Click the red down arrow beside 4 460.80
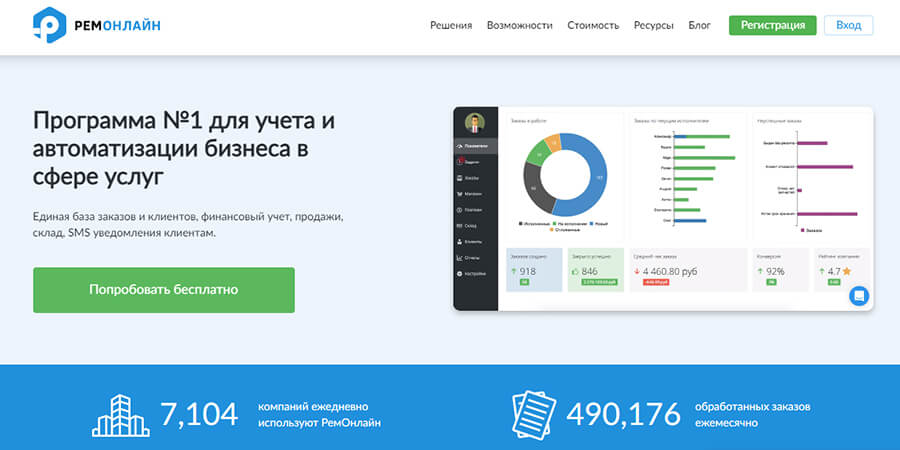Viewport: 900px width, 450px height. (637, 271)
